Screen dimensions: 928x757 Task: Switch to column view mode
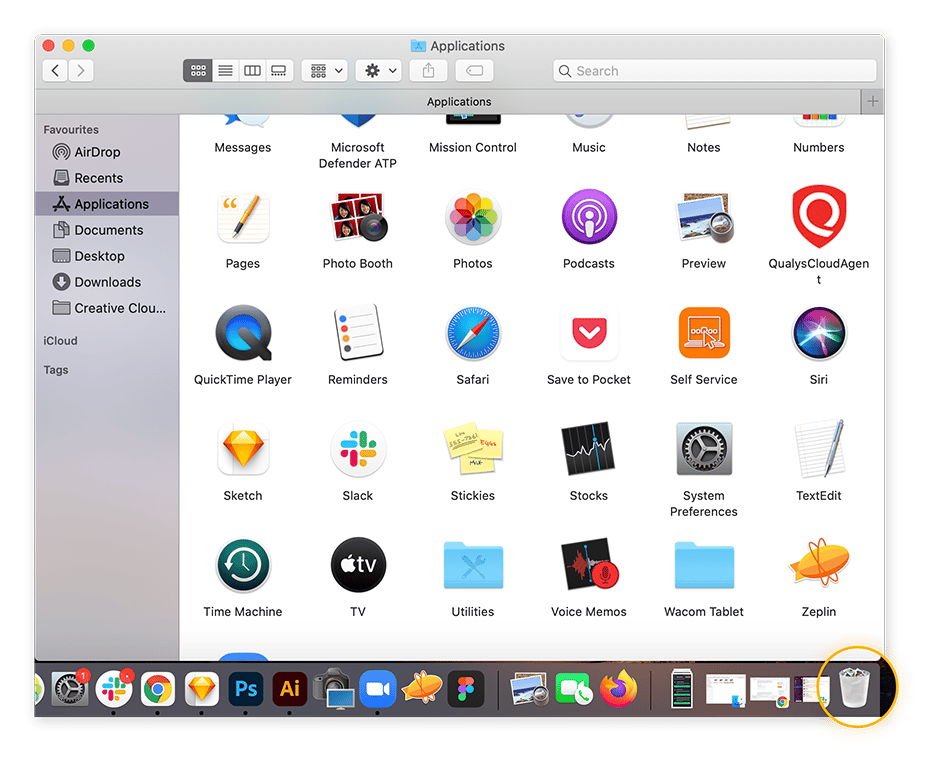252,71
